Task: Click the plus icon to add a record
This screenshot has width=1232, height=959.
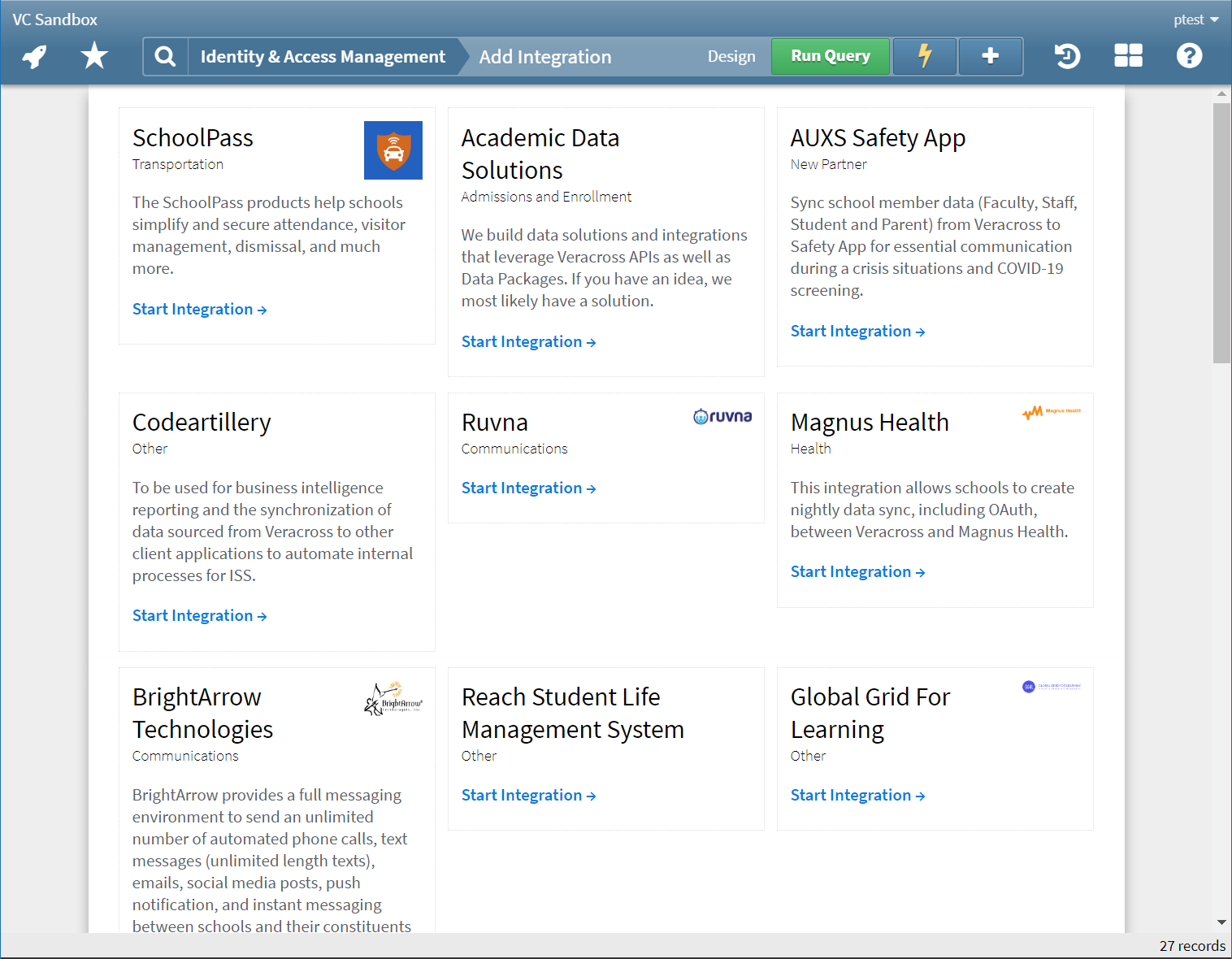Action: 990,56
